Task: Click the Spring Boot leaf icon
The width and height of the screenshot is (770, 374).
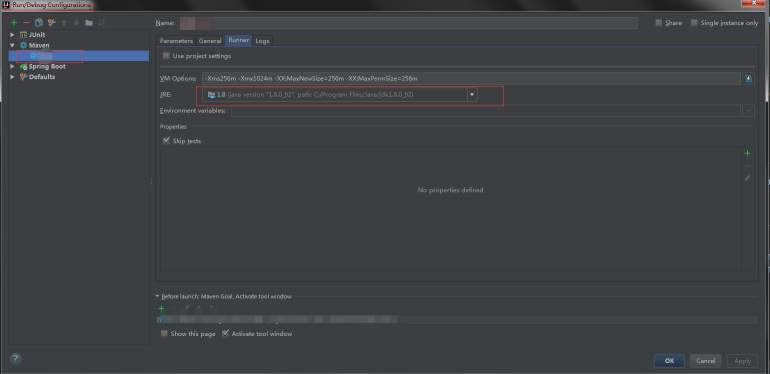Action: pos(23,66)
